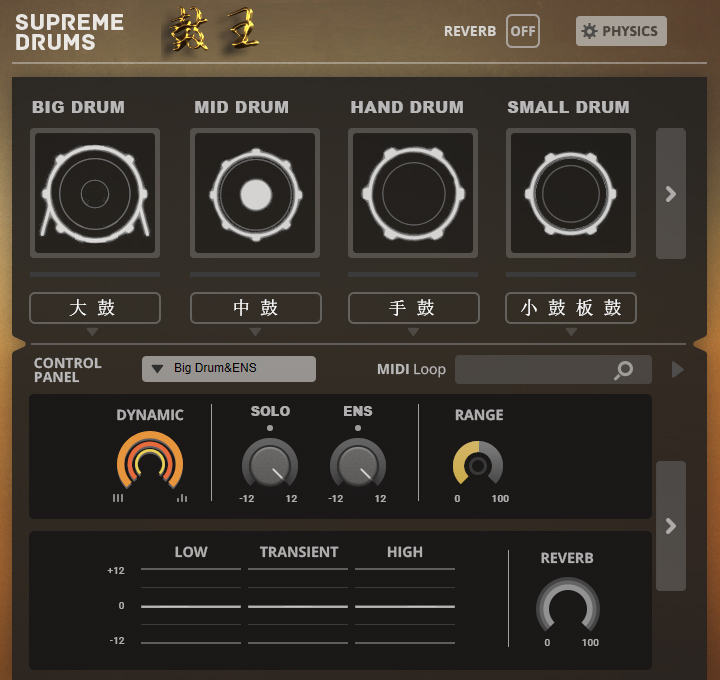Open the Physics settings
Viewport: 720px width, 680px height.
click(621, 31)
